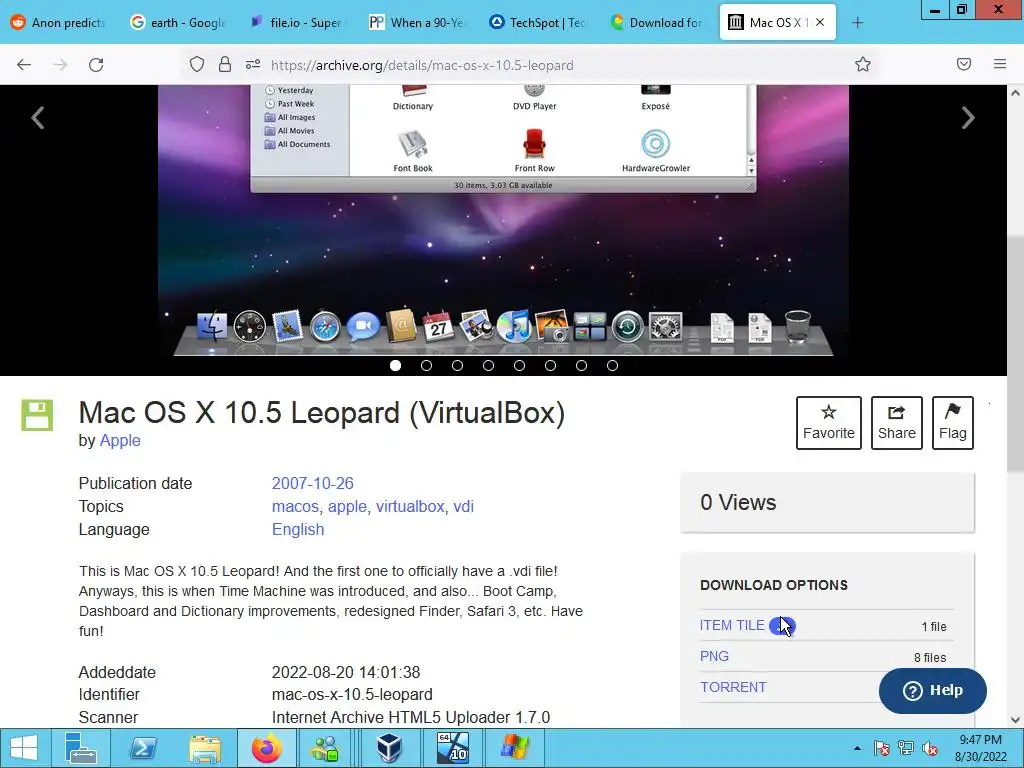This screenshot has width=1024, height=768.
Task: Select the eighth carousel dot
Action: pyautogui.click(x=613, y=366)
